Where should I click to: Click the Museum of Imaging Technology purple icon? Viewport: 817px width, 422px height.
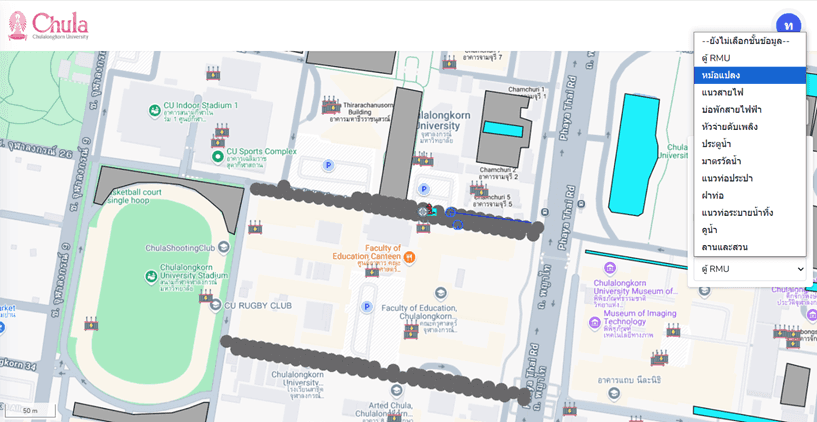[x=595, y=323]
